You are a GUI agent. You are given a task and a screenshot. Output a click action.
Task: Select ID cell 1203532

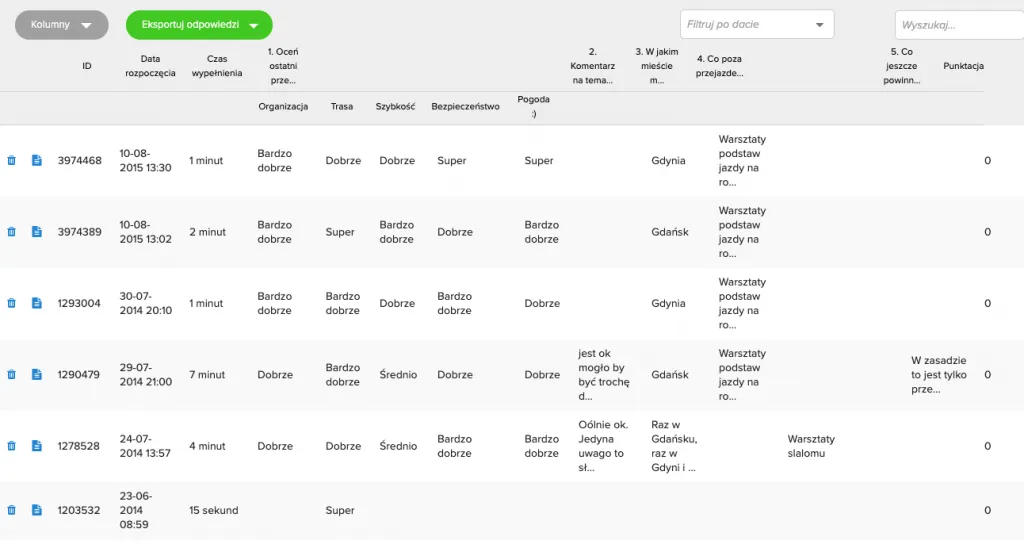(78, 510)
